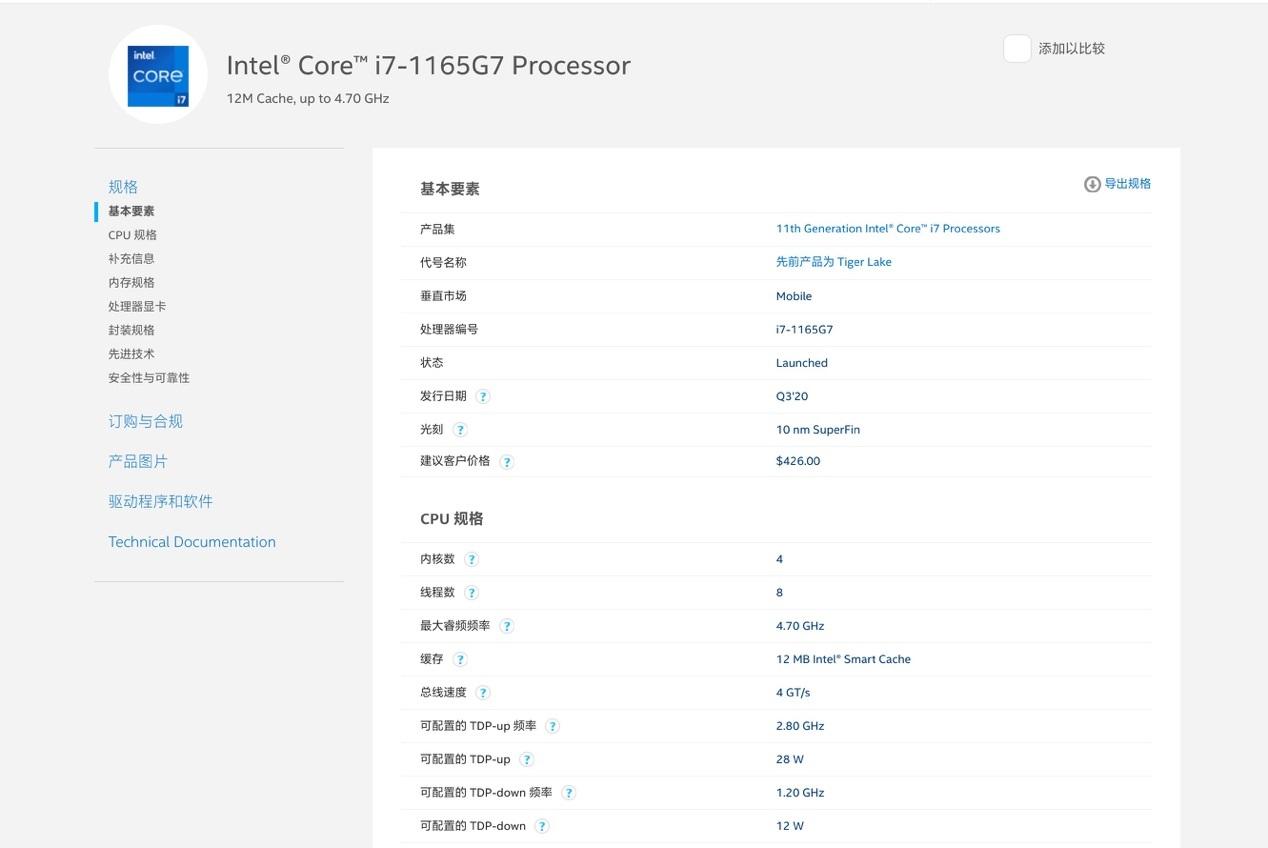This screenshot has height=848, width=1268.
Task: Click the i7-1165G7 processor number value
Action: (x=805, y=329)
